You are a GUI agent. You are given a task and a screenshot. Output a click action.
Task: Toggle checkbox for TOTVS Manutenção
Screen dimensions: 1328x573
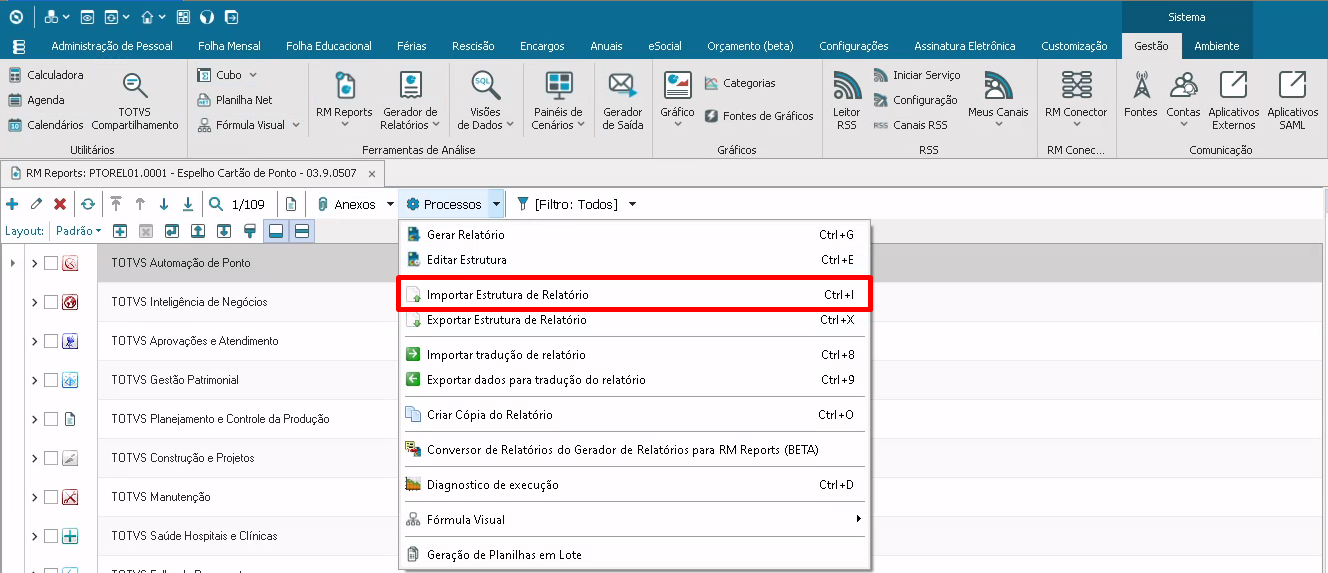[51, 497]
